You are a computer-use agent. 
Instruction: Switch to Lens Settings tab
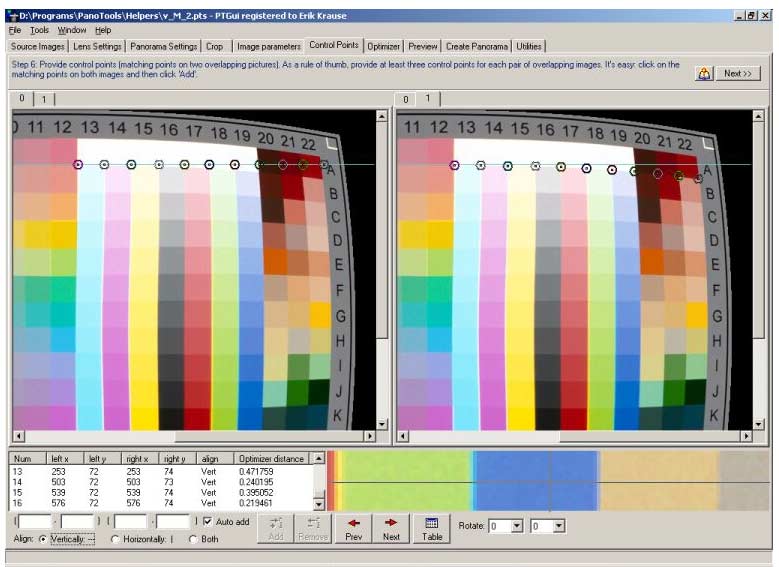click(97, 46)
